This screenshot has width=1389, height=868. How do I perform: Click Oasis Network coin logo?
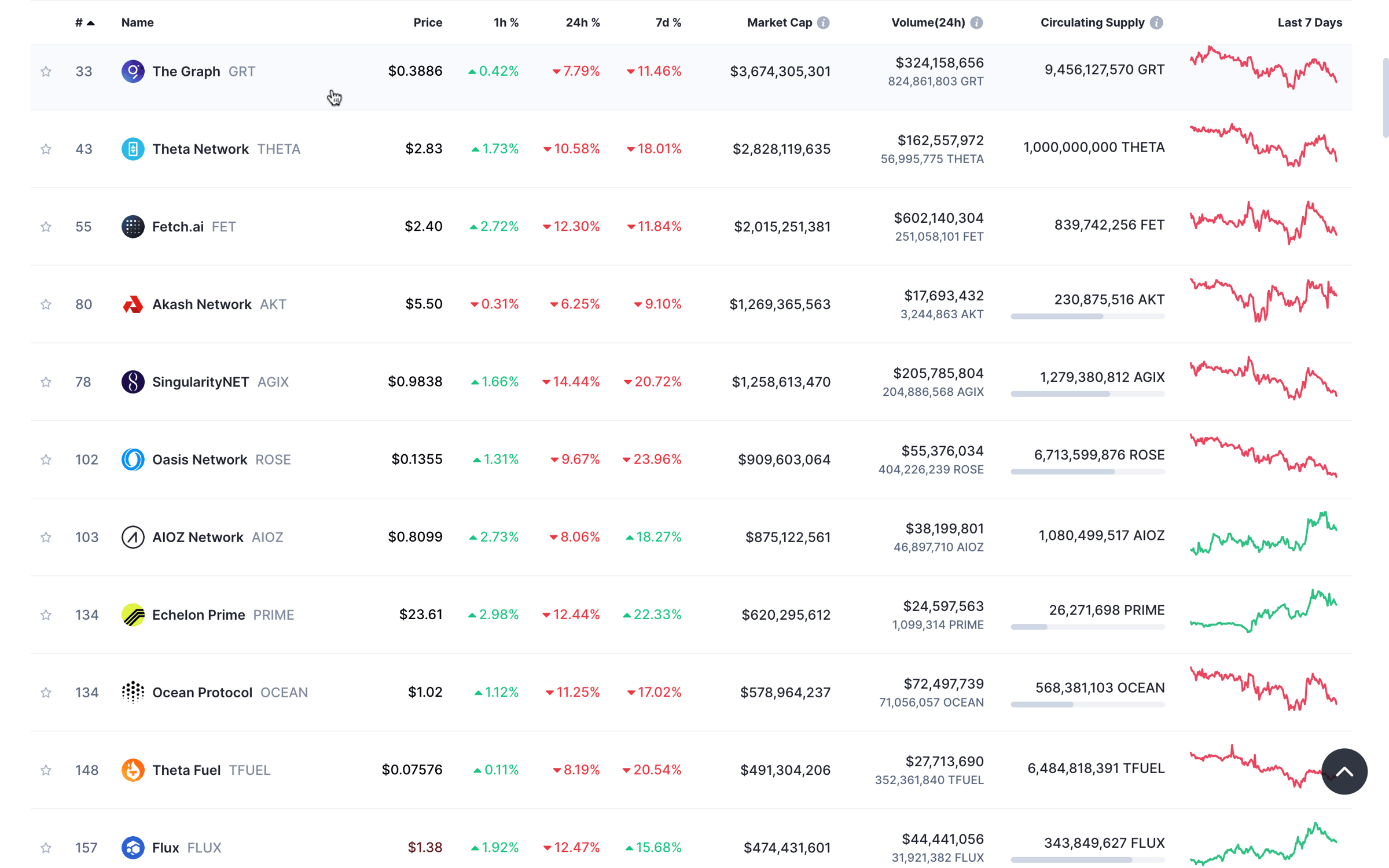click(133, 459)
